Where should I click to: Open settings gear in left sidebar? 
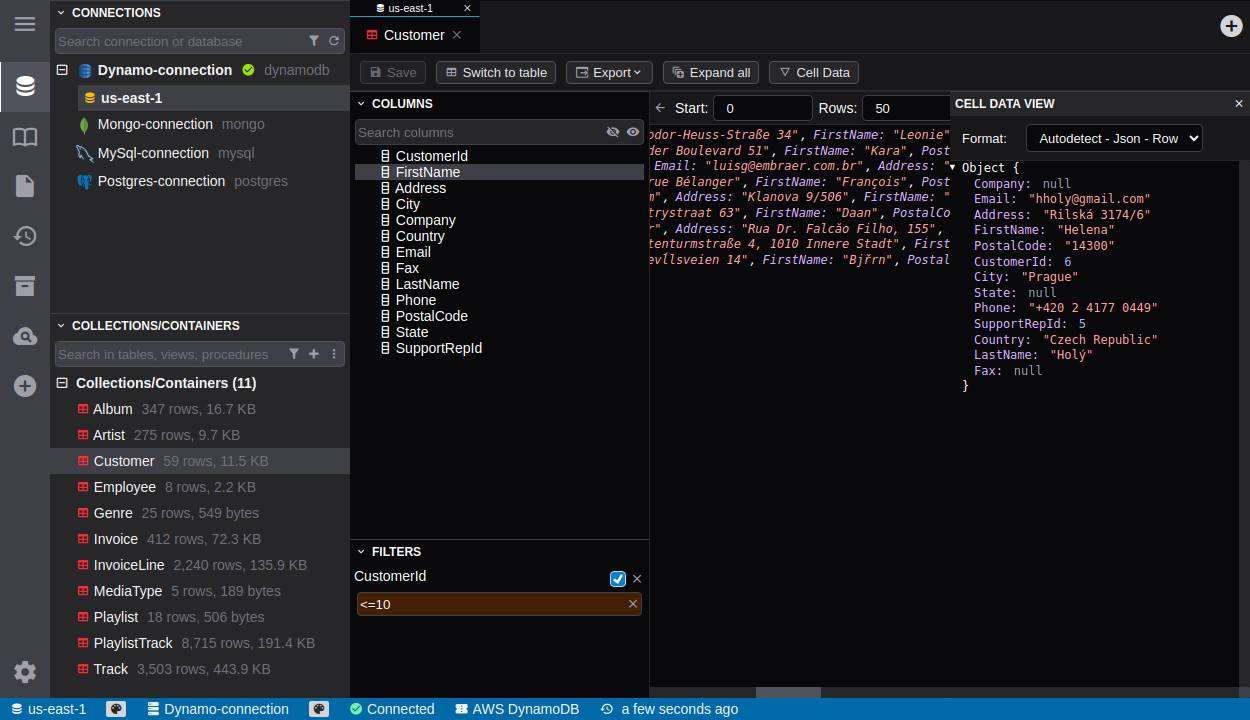point(25,672)
